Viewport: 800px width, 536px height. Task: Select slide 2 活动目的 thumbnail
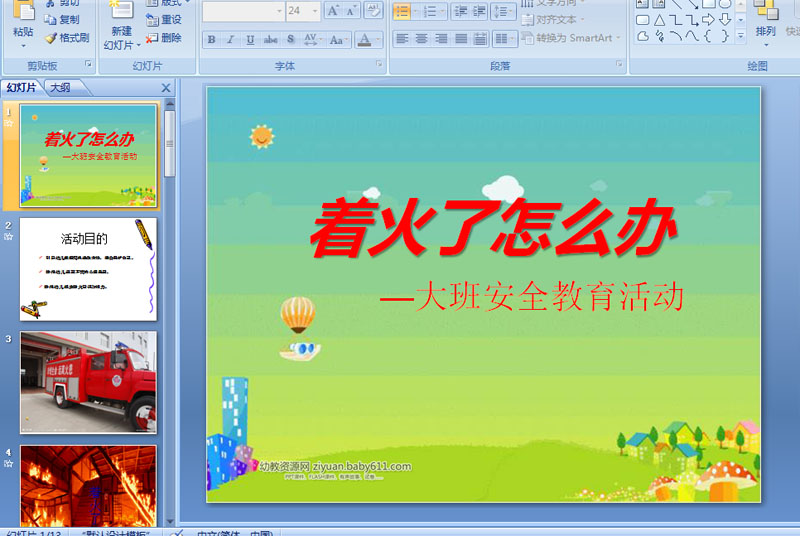88,269
